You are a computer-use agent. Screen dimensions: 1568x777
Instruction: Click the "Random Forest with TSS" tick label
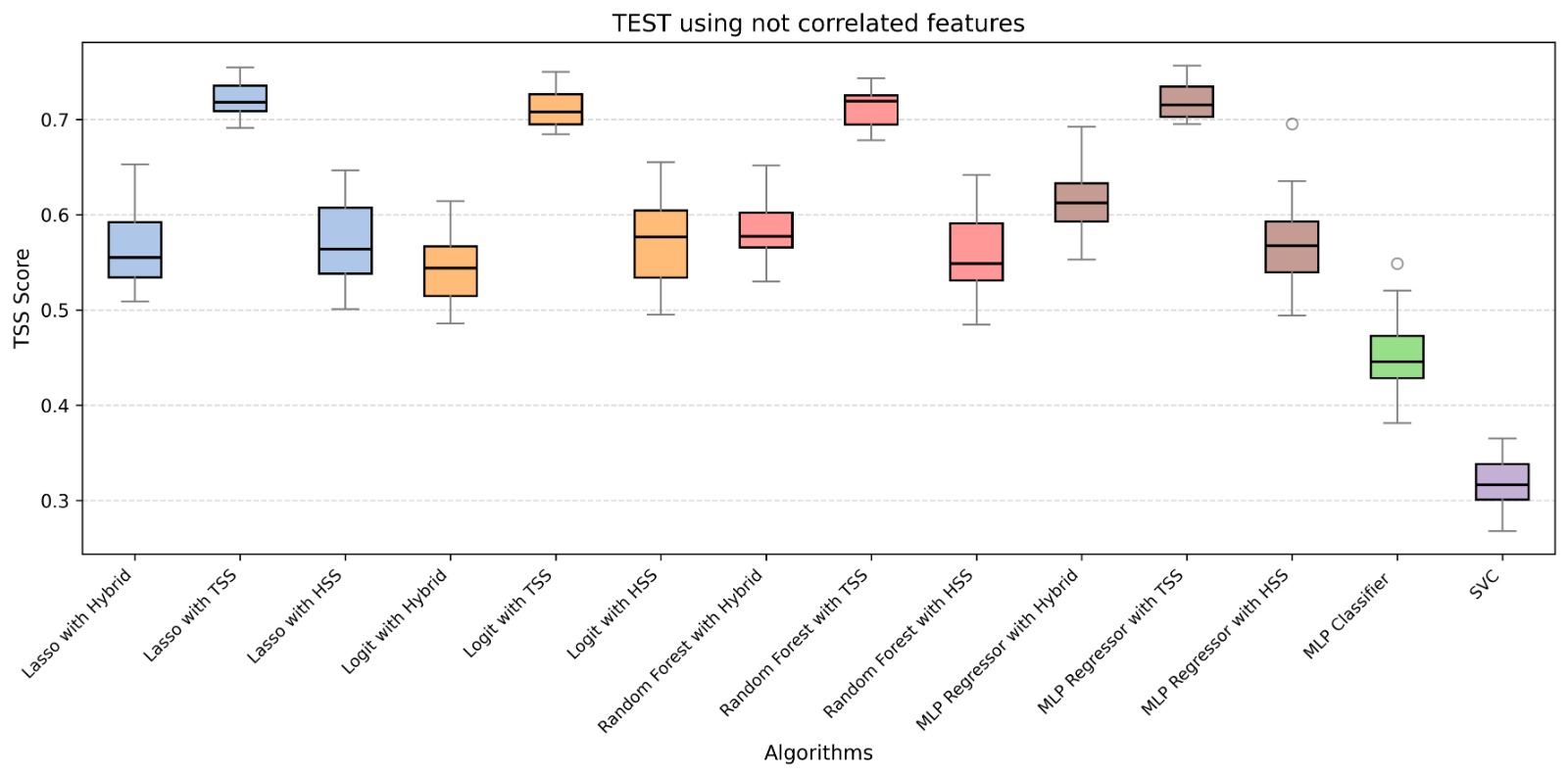[794, 643]
